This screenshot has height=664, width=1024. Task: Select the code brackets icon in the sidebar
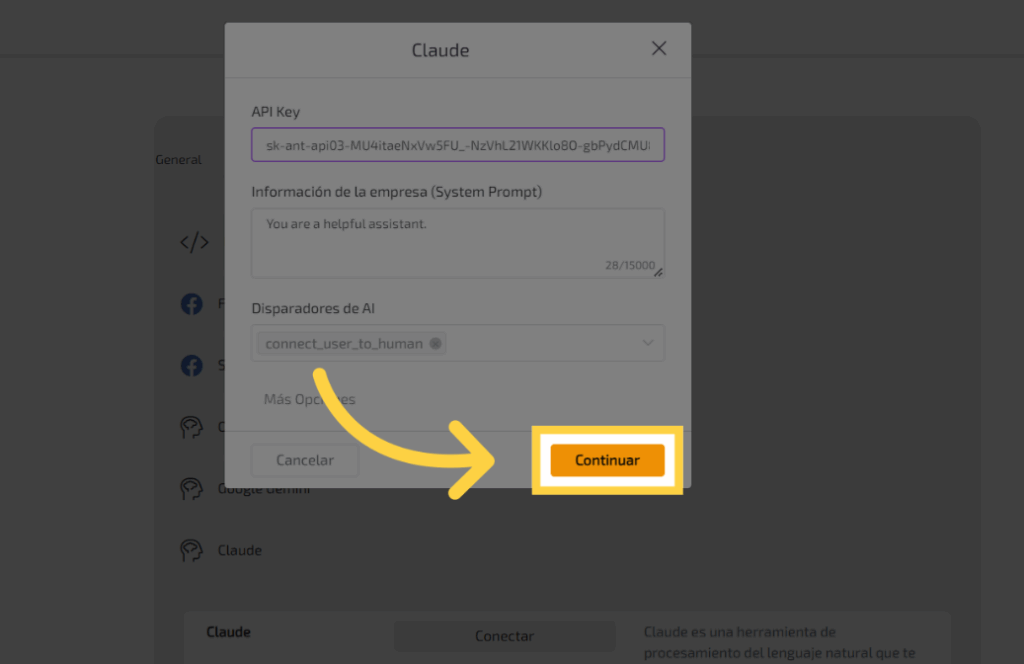pos(193,242)
